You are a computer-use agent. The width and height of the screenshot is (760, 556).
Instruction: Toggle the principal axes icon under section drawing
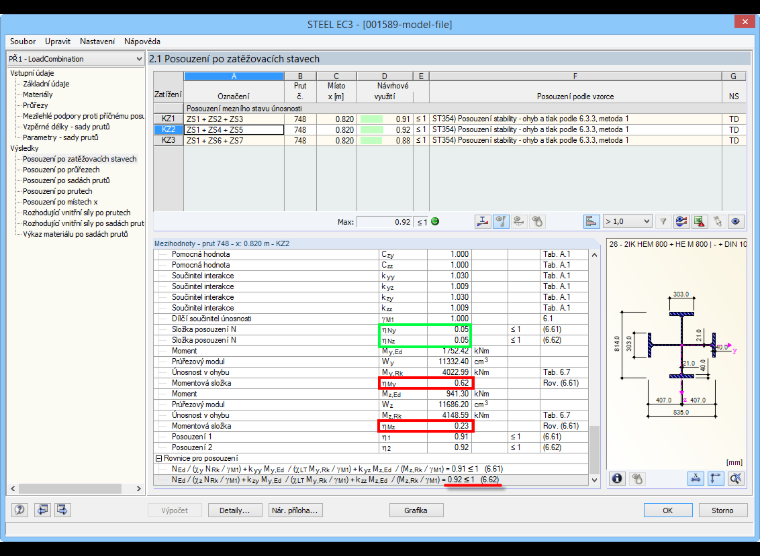click(715, 478)
